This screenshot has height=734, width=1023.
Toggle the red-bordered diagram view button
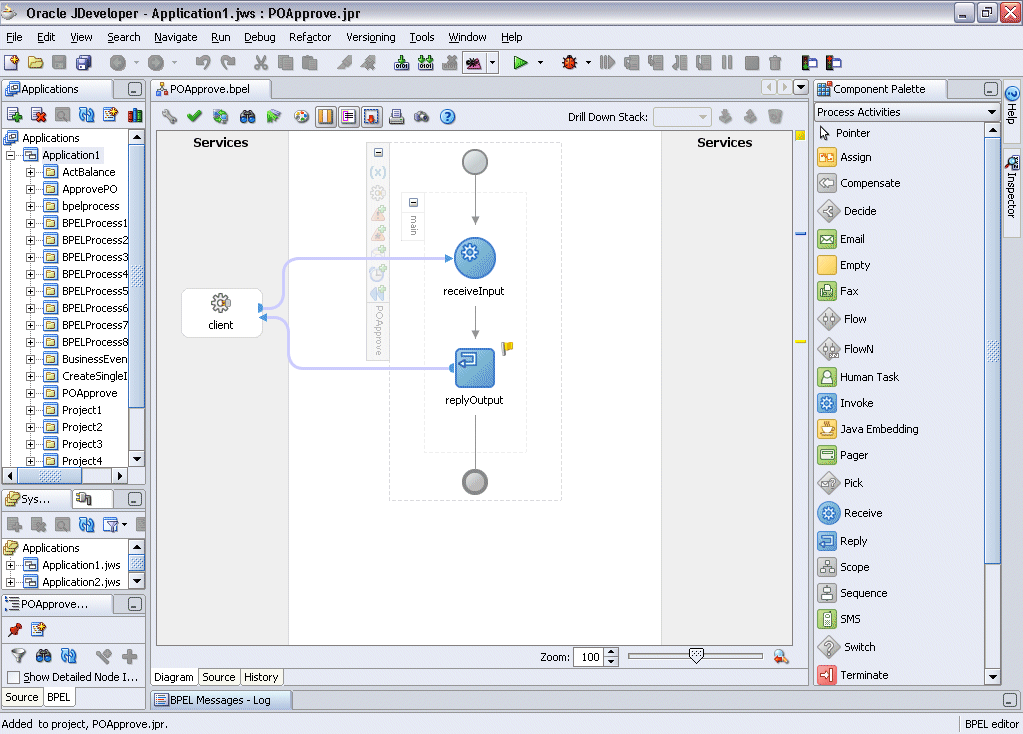371,117
